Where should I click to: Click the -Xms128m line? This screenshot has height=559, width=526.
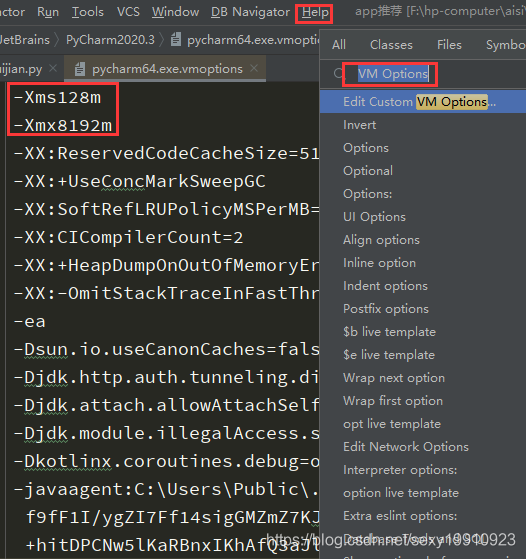tap(57, 98)
